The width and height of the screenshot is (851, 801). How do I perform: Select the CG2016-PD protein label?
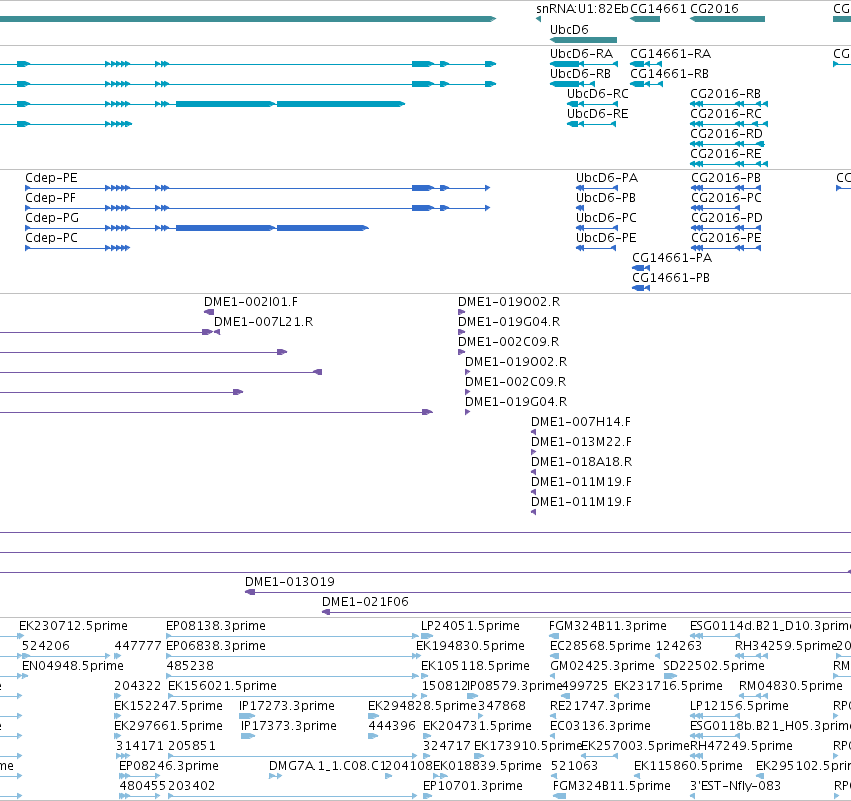point(727,218)
